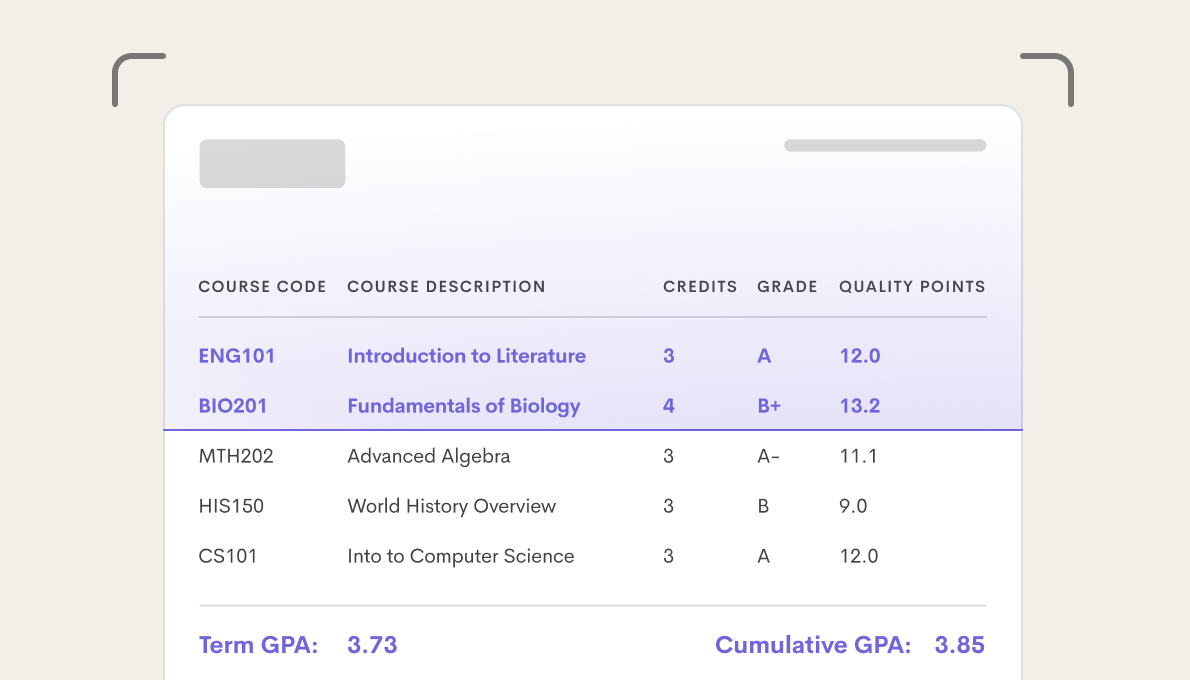Click the gray logo placeholder box
Screen dimensions: 1190x680
pyautogui.click(x=272, y=164)
